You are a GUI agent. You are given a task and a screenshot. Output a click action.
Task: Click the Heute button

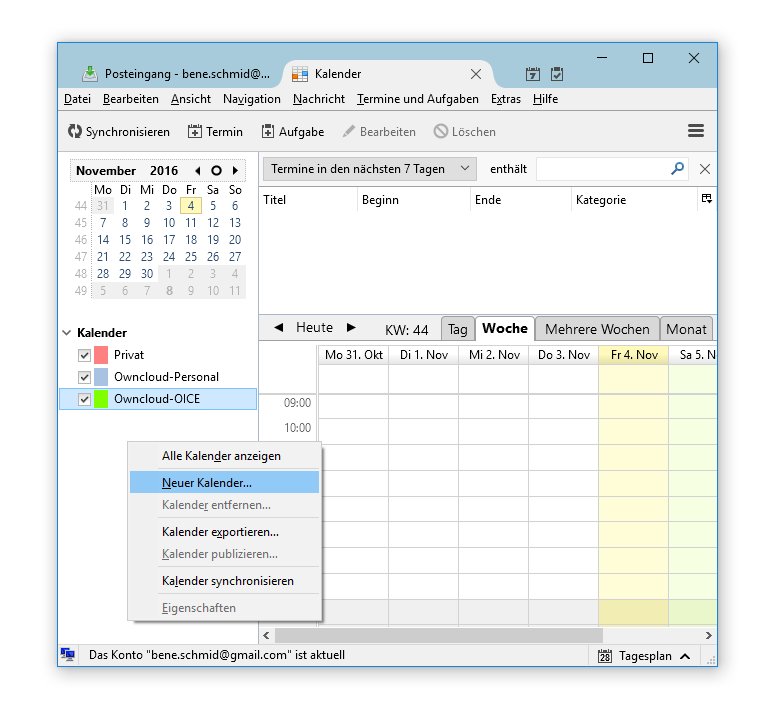tap(314, 327)
